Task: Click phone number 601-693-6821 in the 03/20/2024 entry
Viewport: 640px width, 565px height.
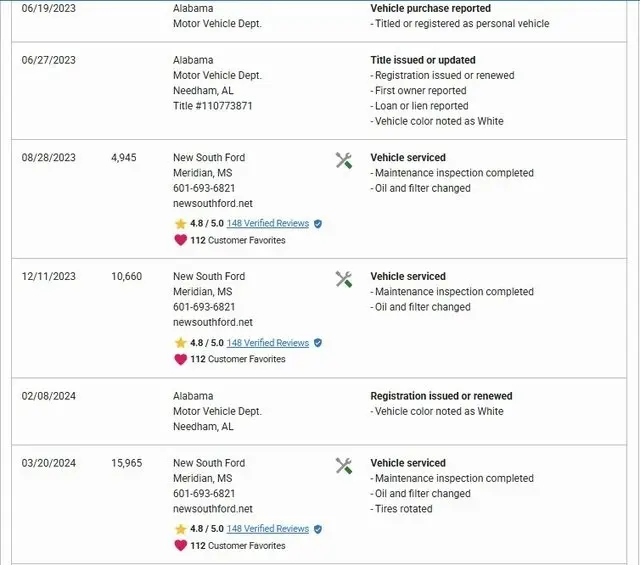Action: coord(204,494)
